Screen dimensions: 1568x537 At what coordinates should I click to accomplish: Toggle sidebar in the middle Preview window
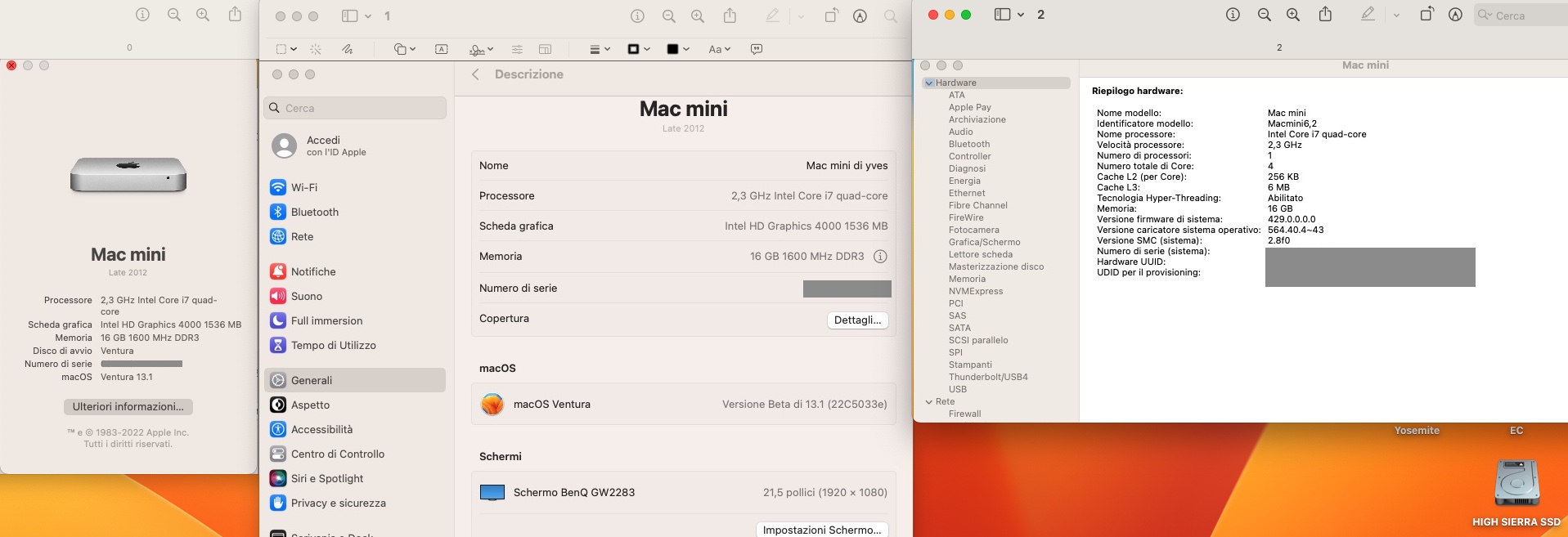349,16
